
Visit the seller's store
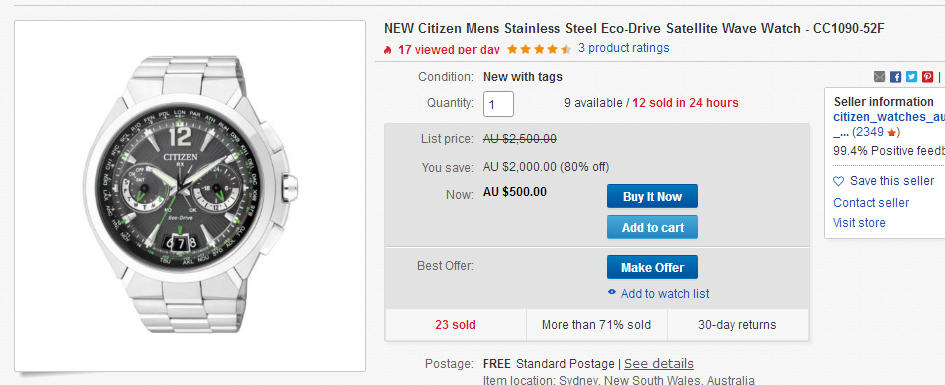pyautogui.click(x=859, y=222)
